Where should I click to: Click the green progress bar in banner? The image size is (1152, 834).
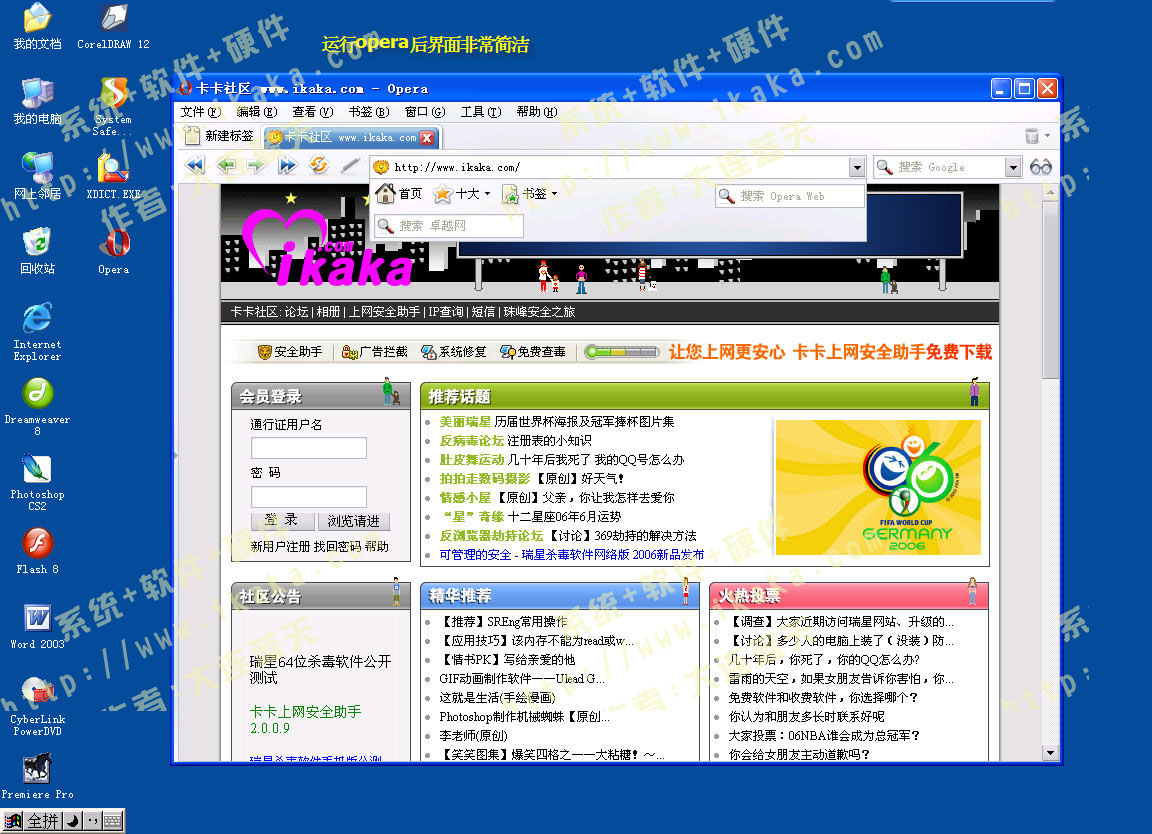tap(622, 352)
